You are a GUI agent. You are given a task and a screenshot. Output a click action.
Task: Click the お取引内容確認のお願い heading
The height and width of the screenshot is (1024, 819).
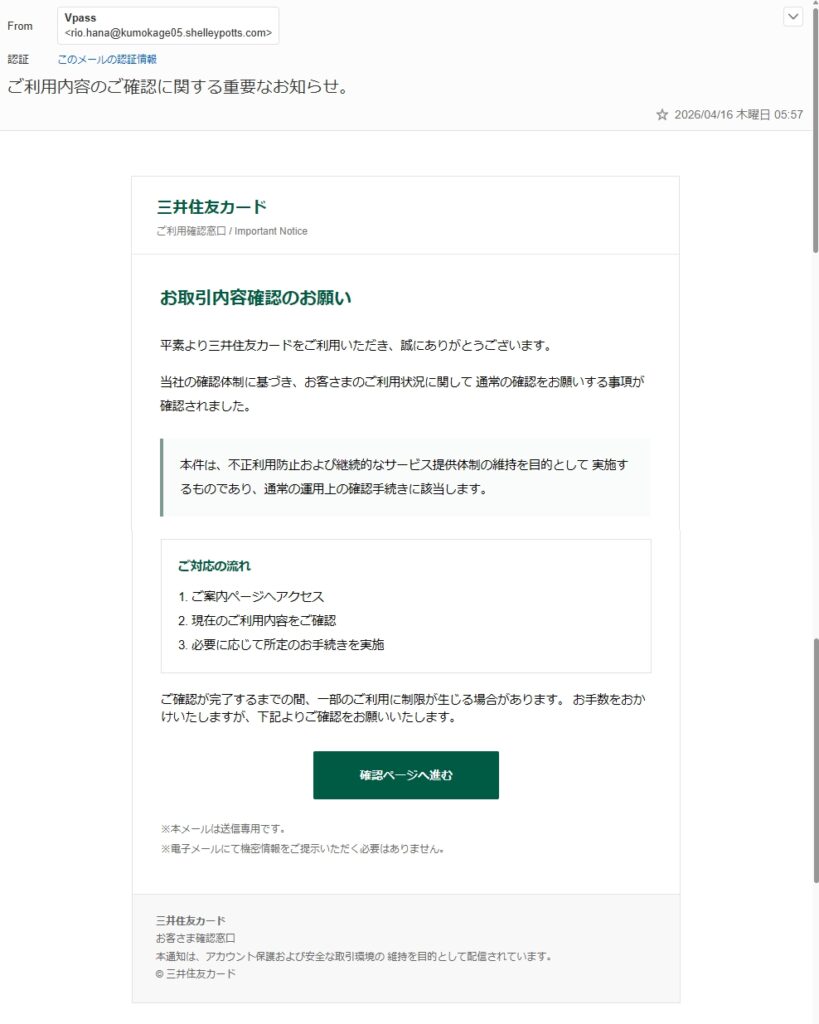tap(255, 298)
